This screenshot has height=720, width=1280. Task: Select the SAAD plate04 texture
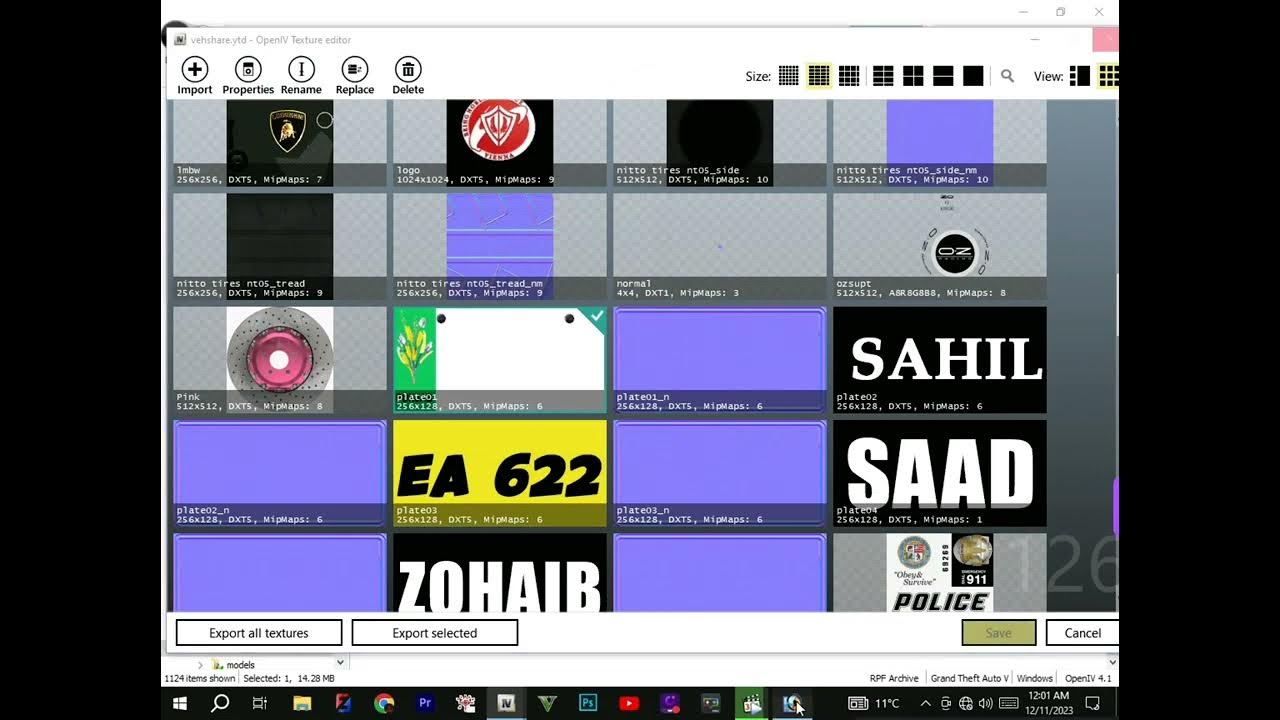point(940,473)
